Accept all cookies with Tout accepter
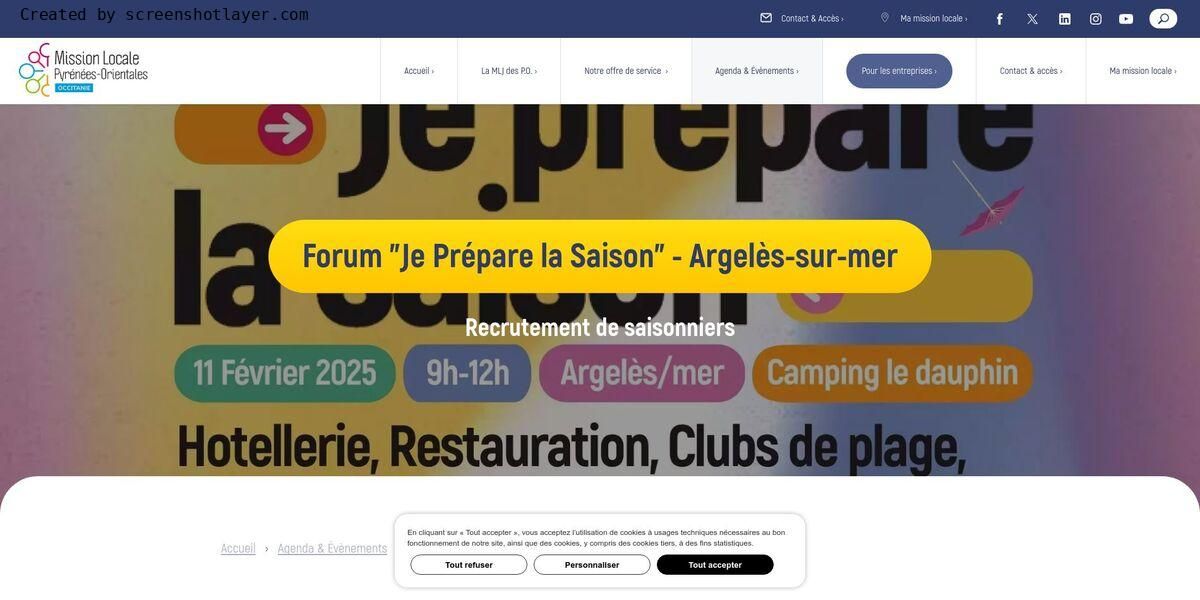This screenshot has width=1200, height=600. click(715, 565)
